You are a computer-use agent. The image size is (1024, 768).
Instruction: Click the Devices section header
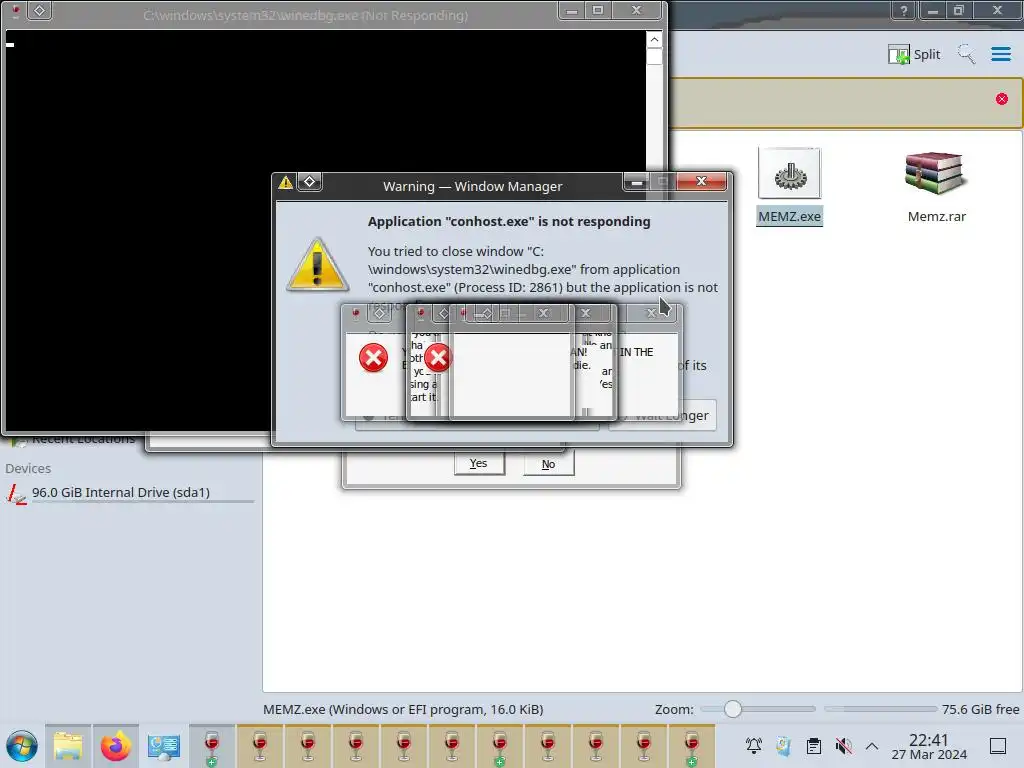coord(28,468)
